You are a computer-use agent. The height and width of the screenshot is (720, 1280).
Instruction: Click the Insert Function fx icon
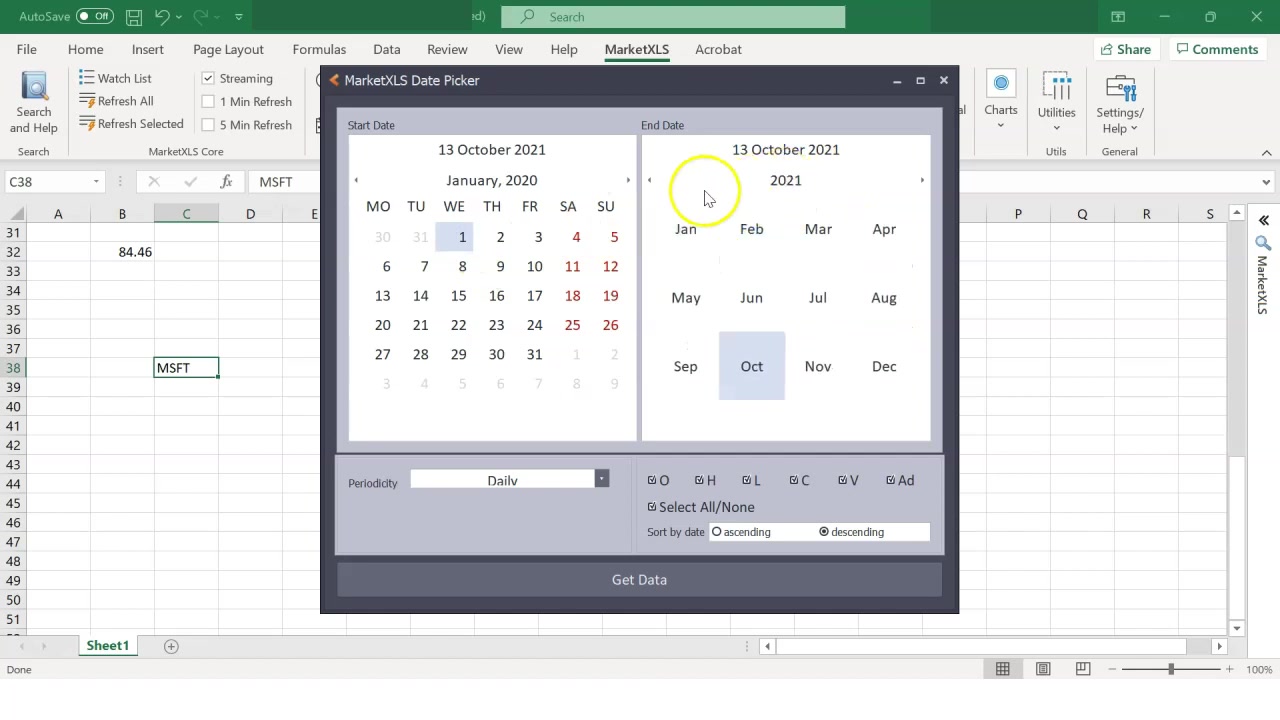click(227, 182)
